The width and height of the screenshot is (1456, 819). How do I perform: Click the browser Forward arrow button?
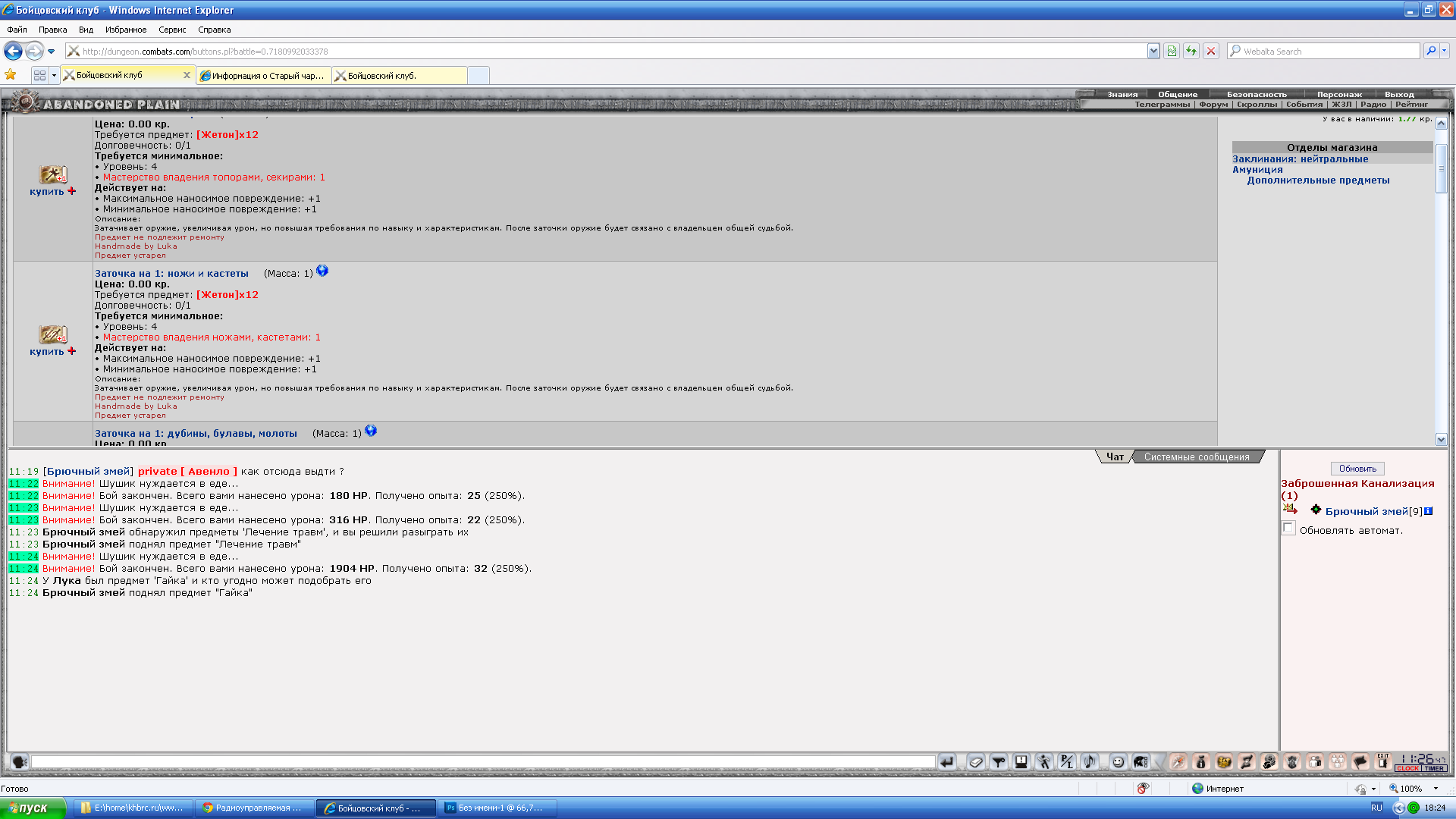click(x=34, y=51)
